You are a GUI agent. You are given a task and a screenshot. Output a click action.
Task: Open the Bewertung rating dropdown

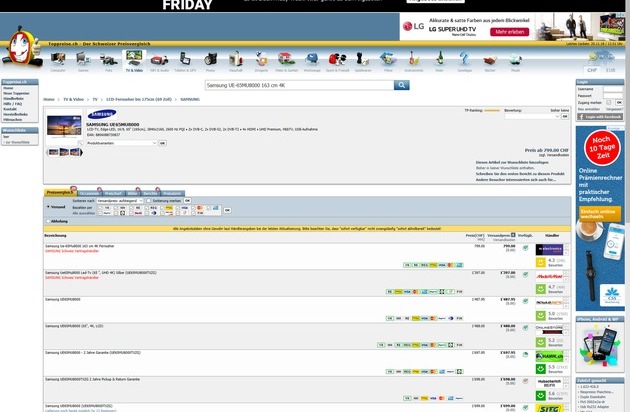532,116
